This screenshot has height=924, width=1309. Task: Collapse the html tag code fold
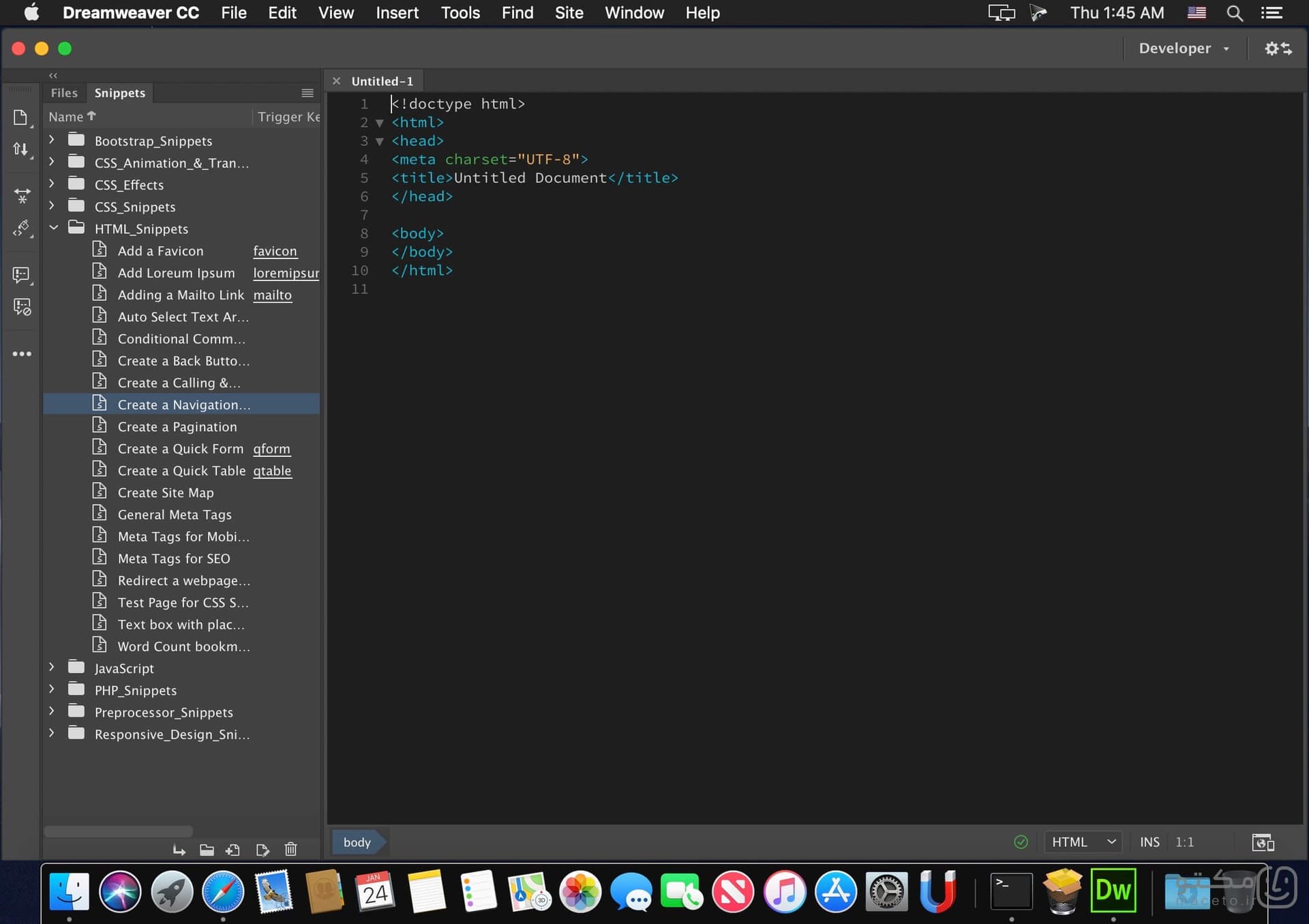[380, 123]
